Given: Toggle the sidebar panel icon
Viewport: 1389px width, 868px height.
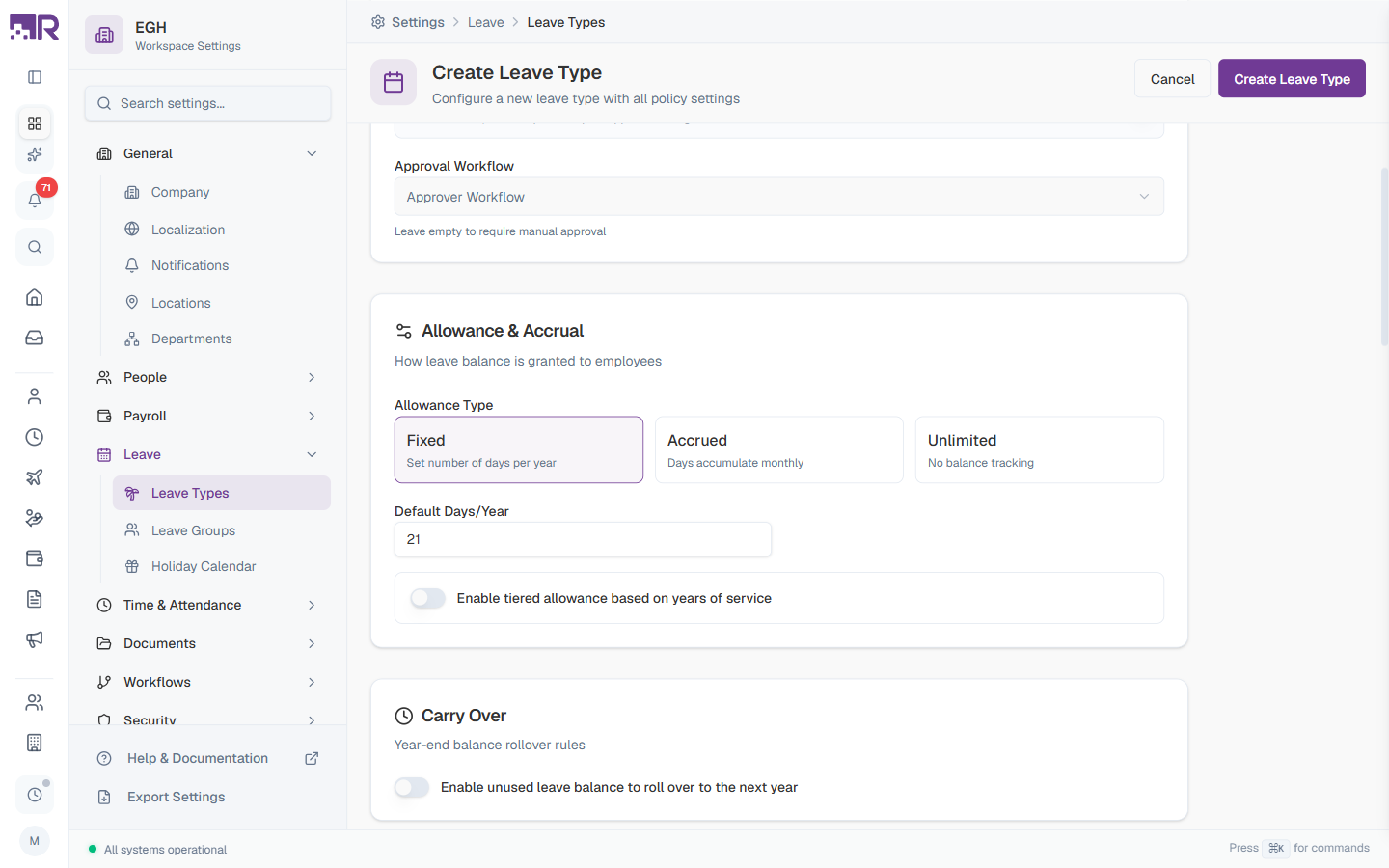Looking at the screenshot, I should (x=35, y=77).
